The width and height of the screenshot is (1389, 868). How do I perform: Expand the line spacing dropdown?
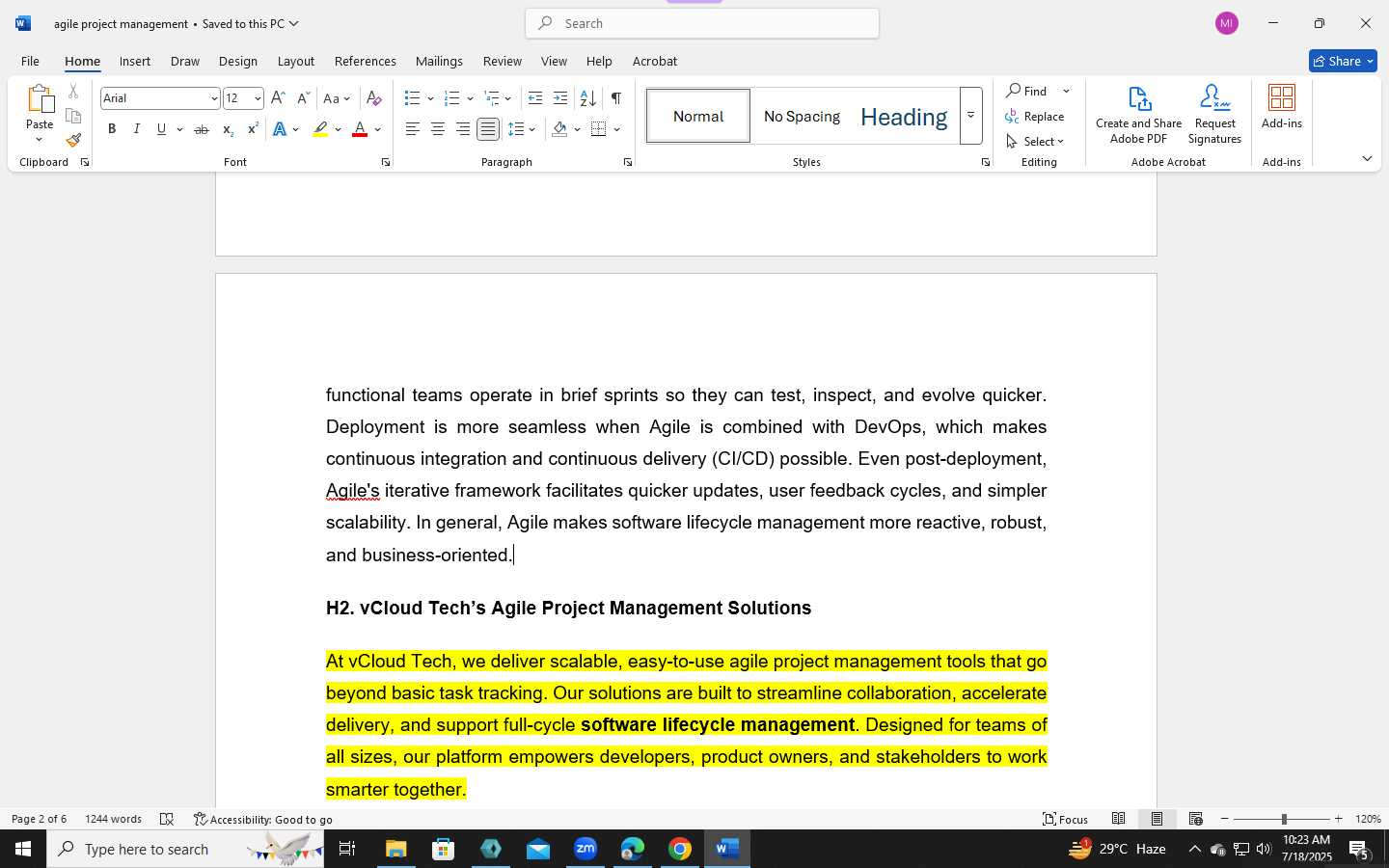click(532, 129)
